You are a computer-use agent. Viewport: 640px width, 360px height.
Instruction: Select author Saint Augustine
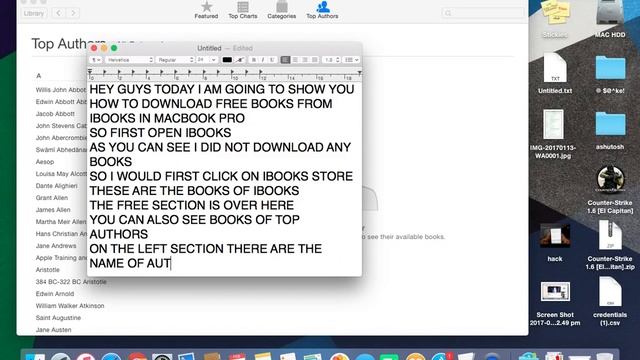pos(58,318)
